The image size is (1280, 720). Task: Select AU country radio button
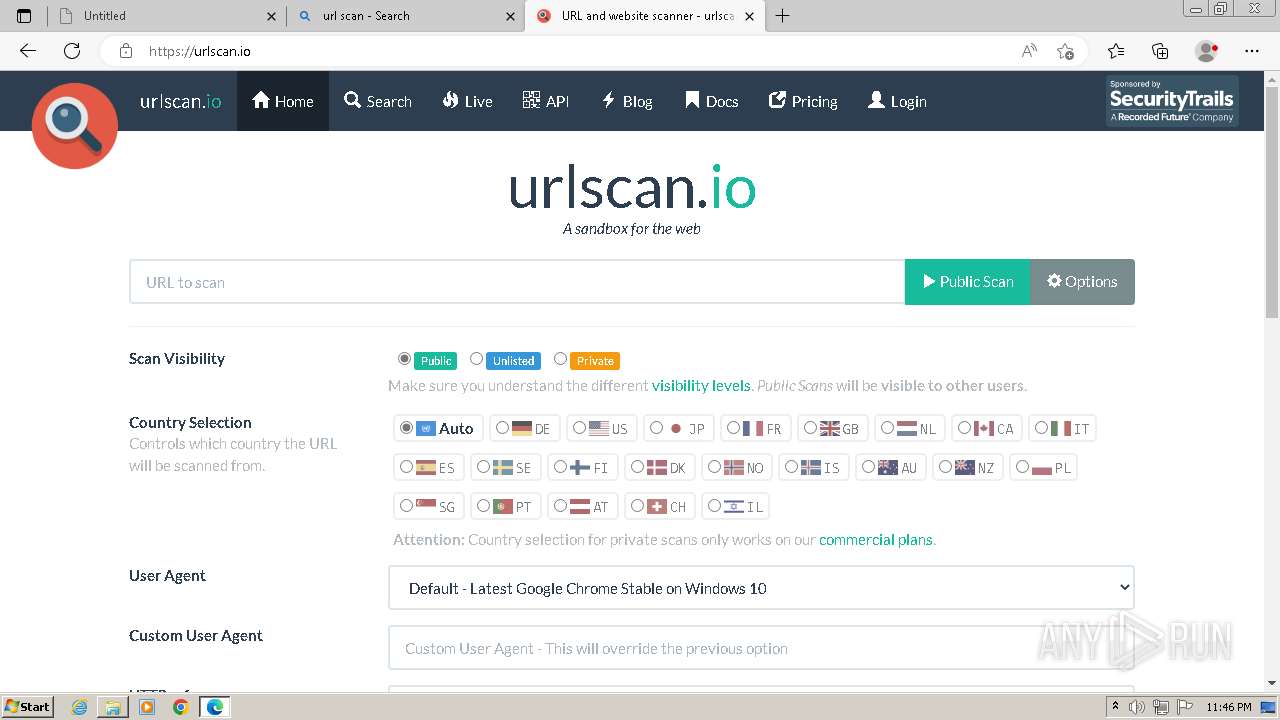point(868,467)
